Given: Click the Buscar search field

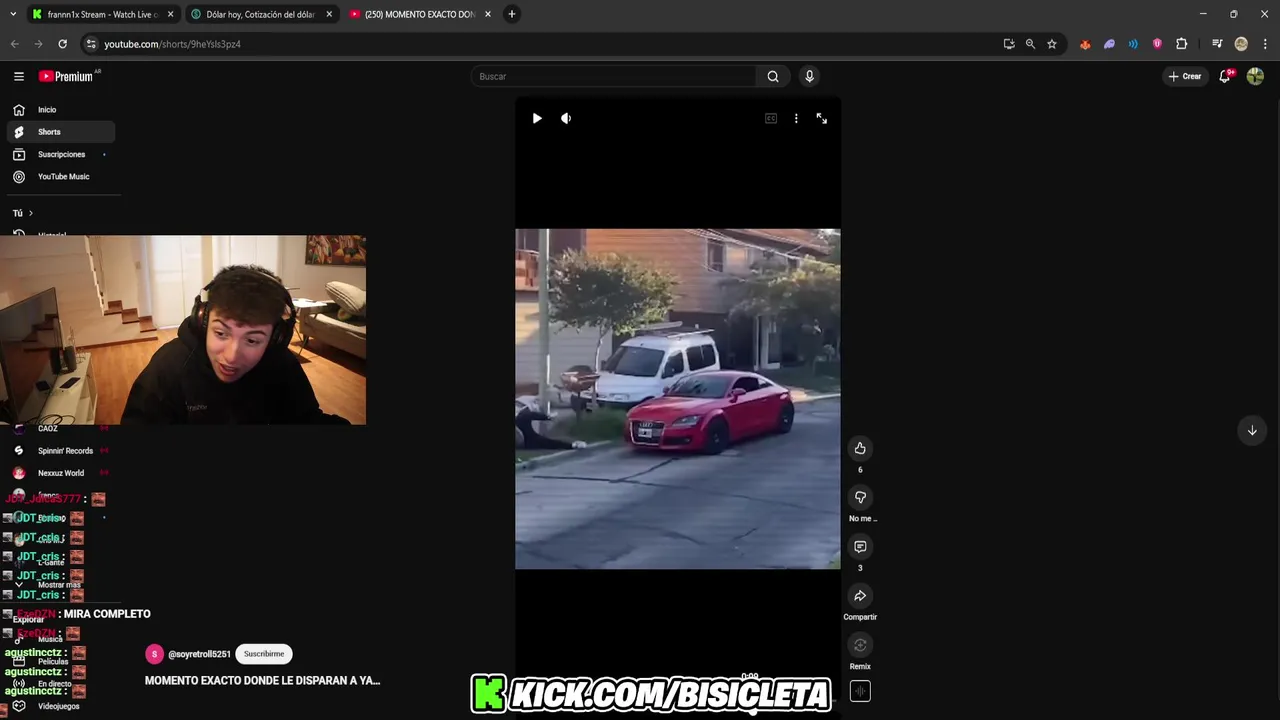Looking at the screenshot, I should point(614,76).
